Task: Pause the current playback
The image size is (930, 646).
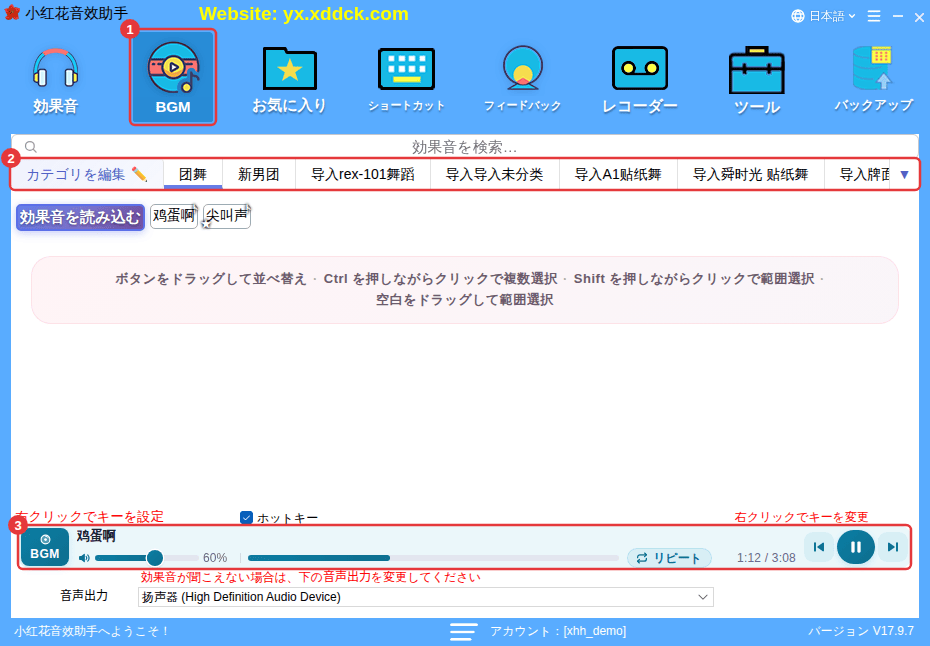Action: [x=855, y=547]
